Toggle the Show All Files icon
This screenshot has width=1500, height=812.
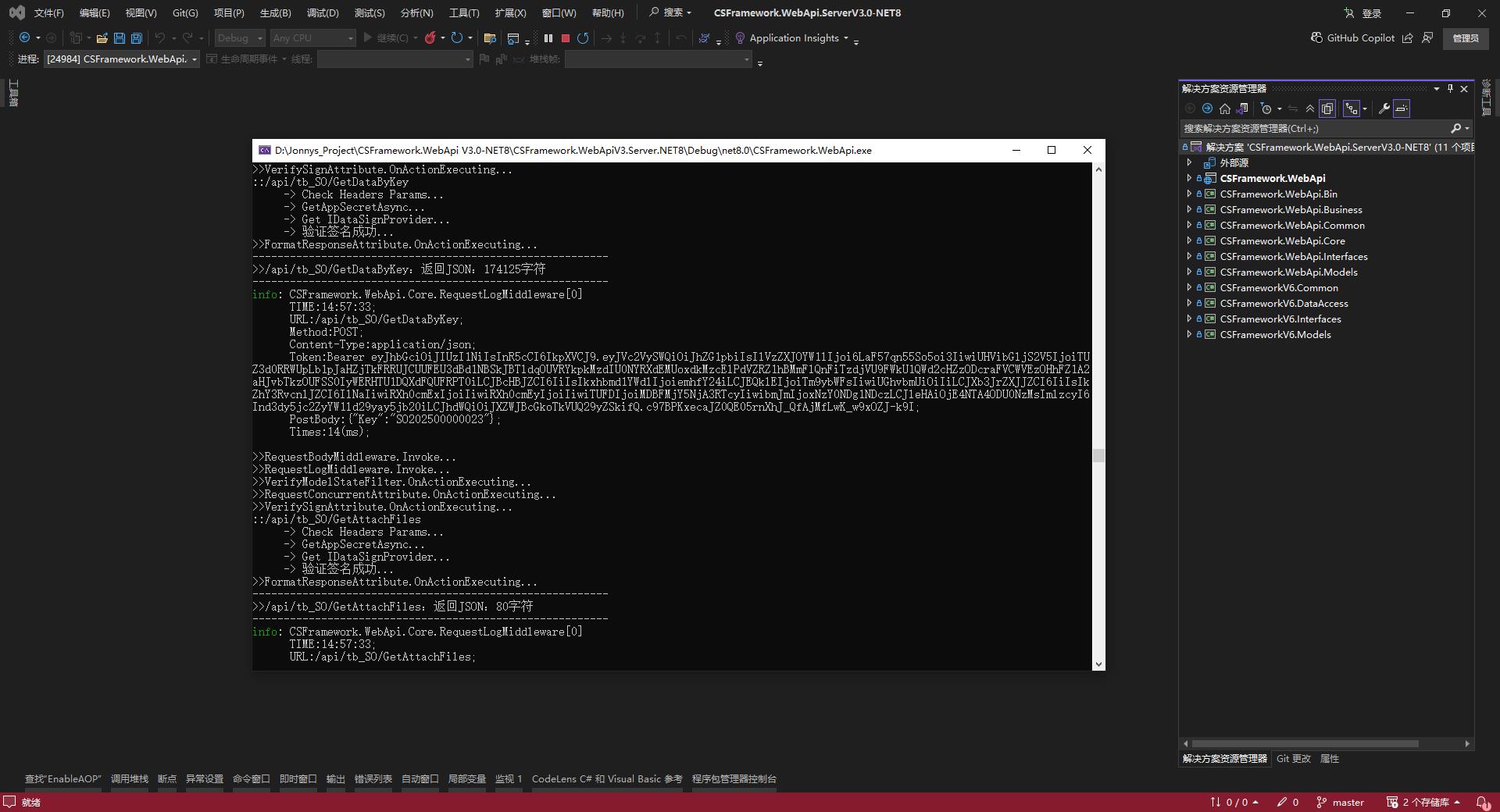(1328, 109)
